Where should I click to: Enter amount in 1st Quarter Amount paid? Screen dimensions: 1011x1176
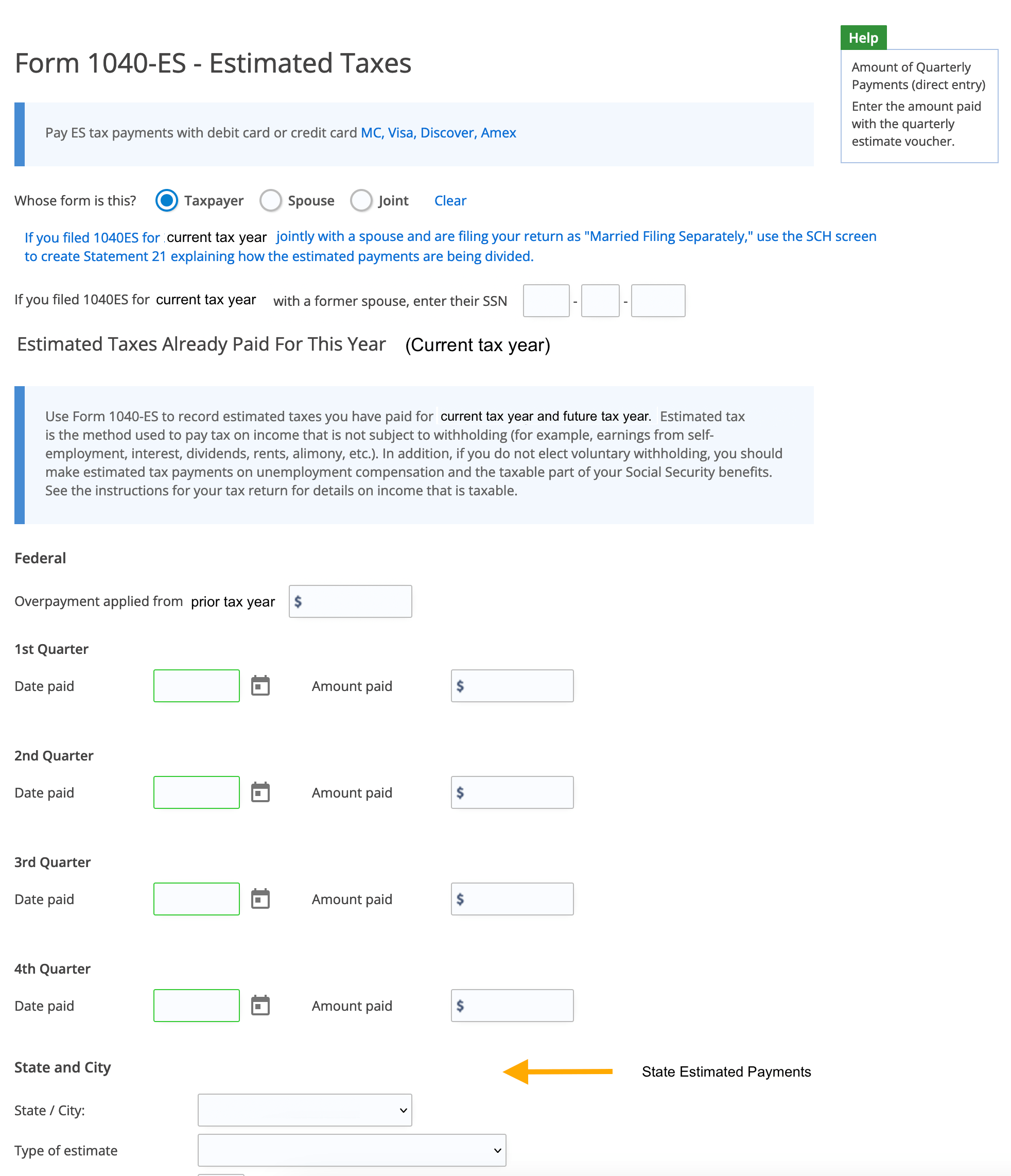coord(512,686)
